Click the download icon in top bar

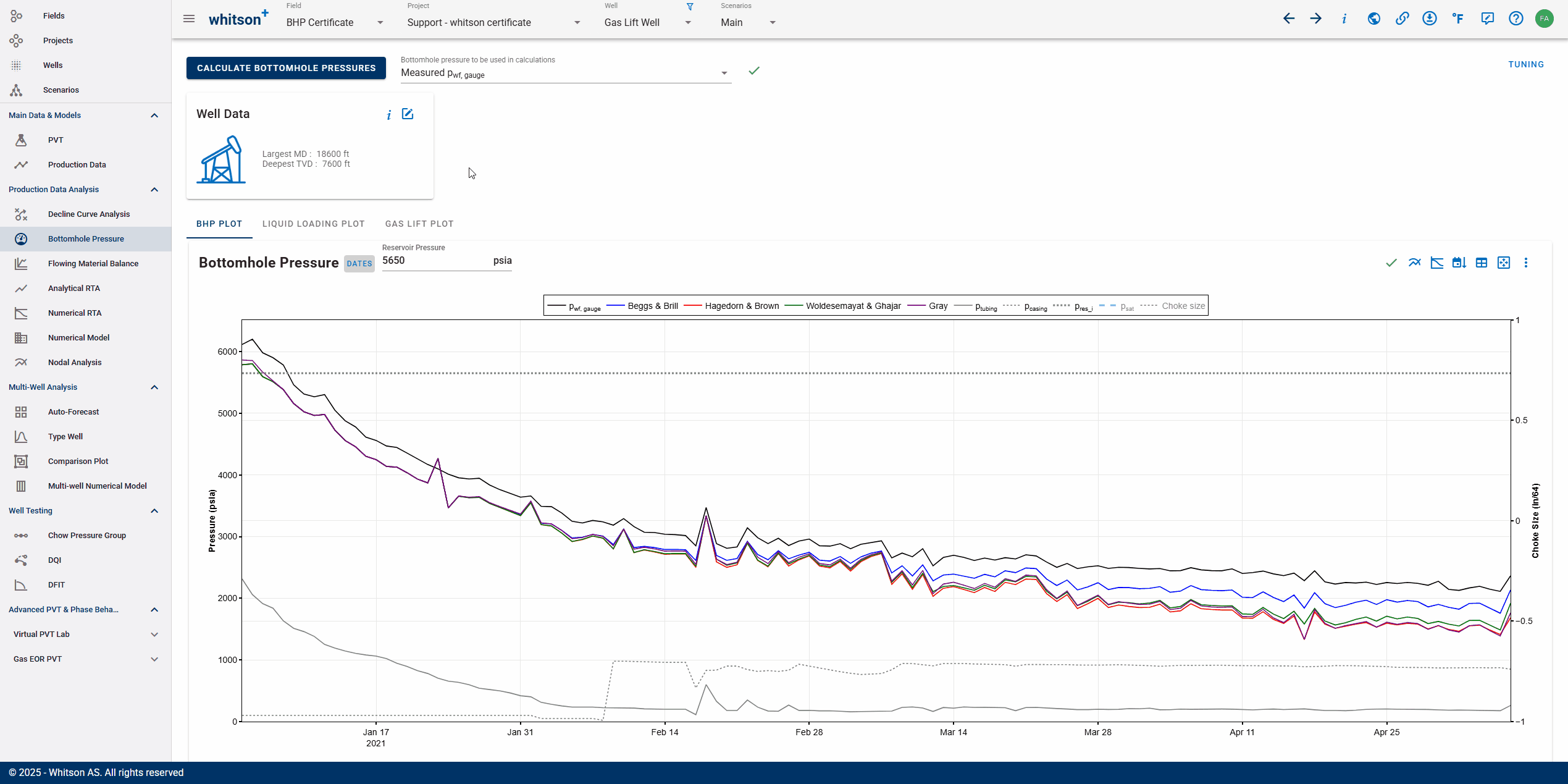click(1430, 19)
